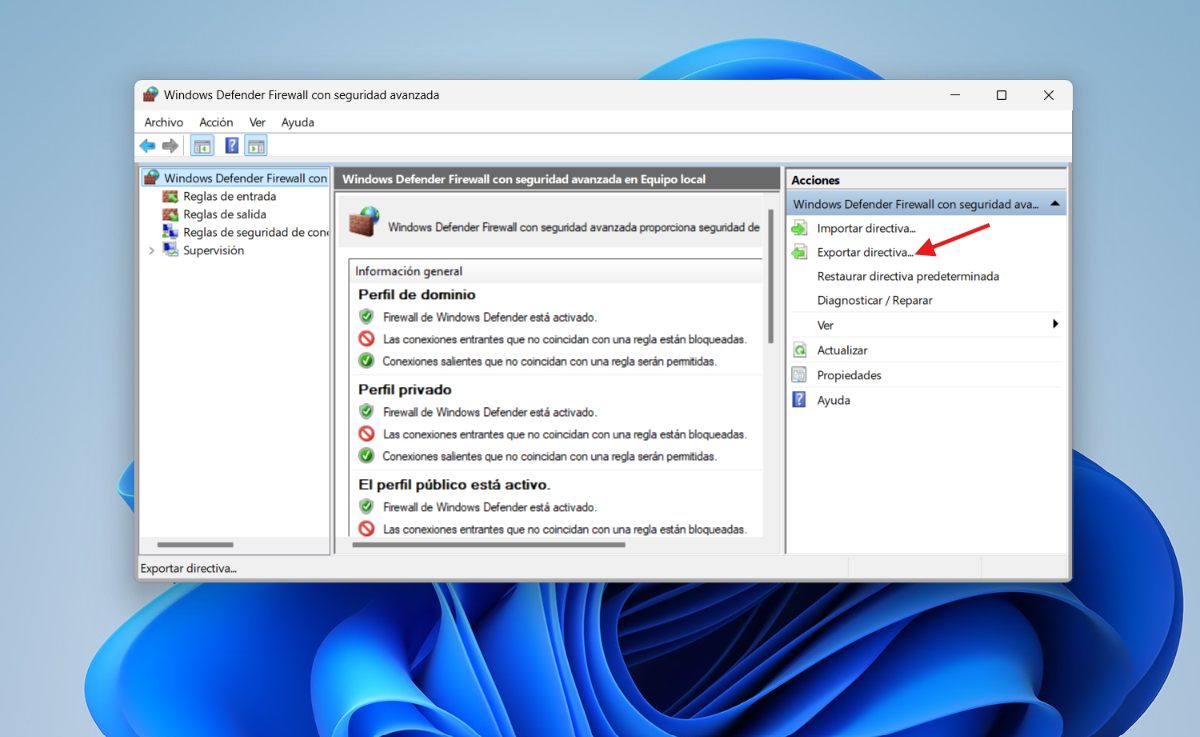
Task: Click red blocked icon under perfil público
Action: [366, 529]
